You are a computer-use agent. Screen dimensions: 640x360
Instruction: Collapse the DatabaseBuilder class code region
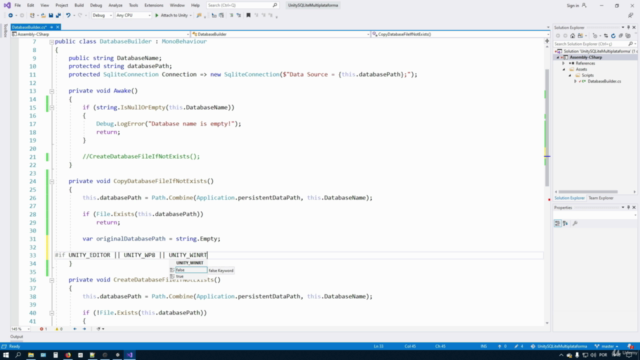click(x=51, y=42)
